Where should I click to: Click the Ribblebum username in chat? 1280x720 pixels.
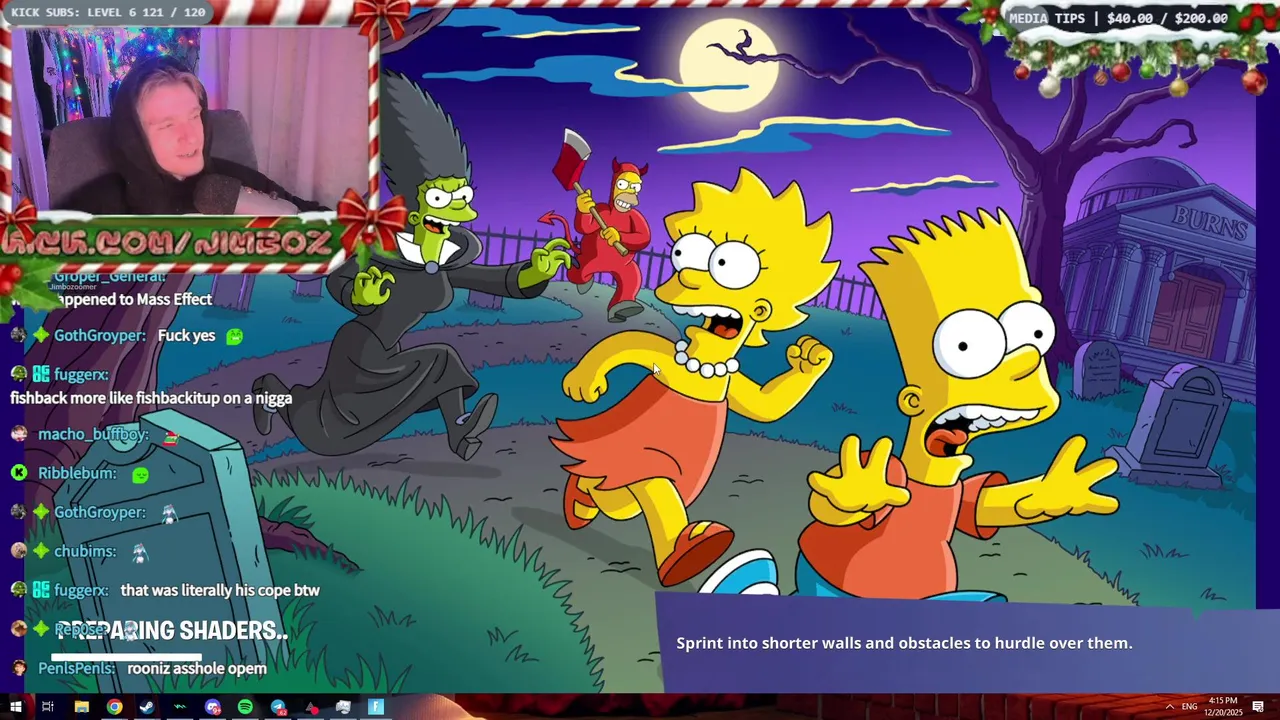[x=77, y=473]
